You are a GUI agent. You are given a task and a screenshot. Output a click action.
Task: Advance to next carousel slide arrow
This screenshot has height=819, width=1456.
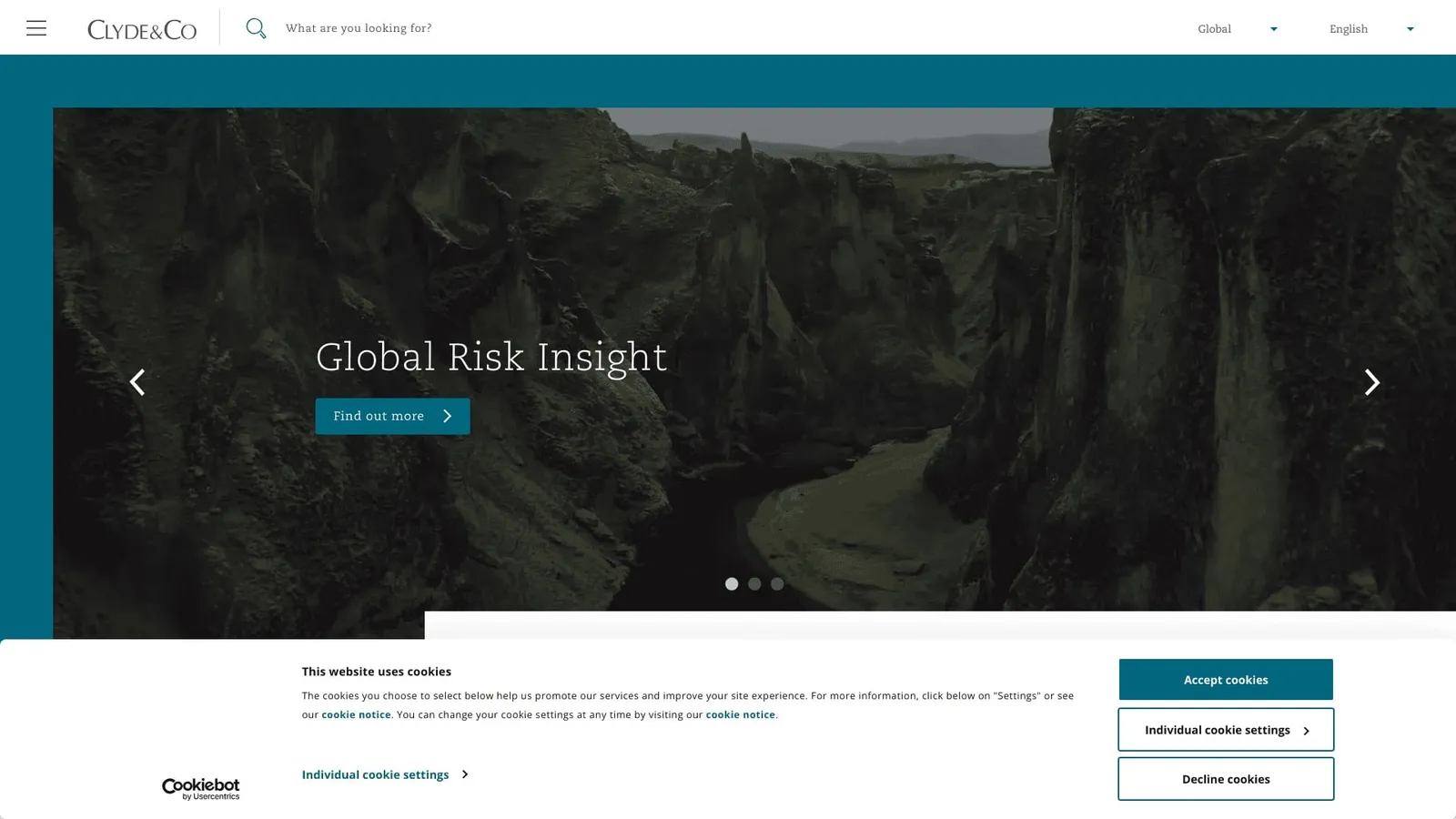[x=1372, y=382]
